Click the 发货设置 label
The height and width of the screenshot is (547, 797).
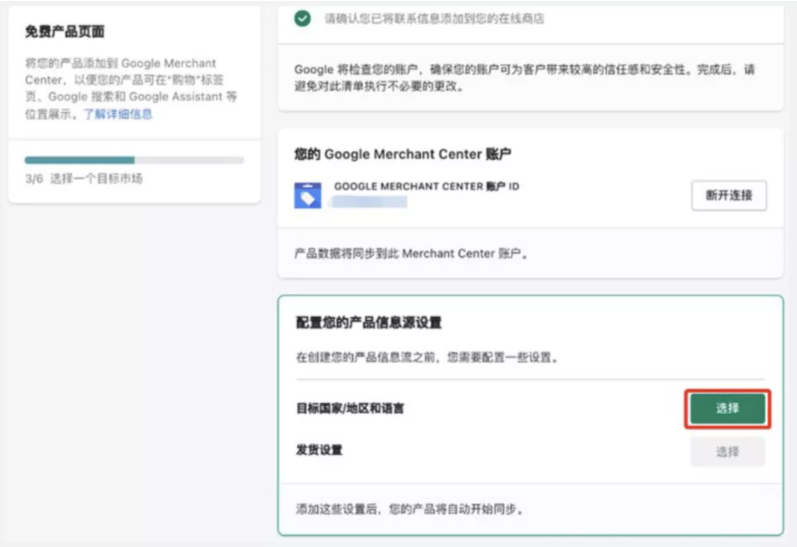pos(319,450)
